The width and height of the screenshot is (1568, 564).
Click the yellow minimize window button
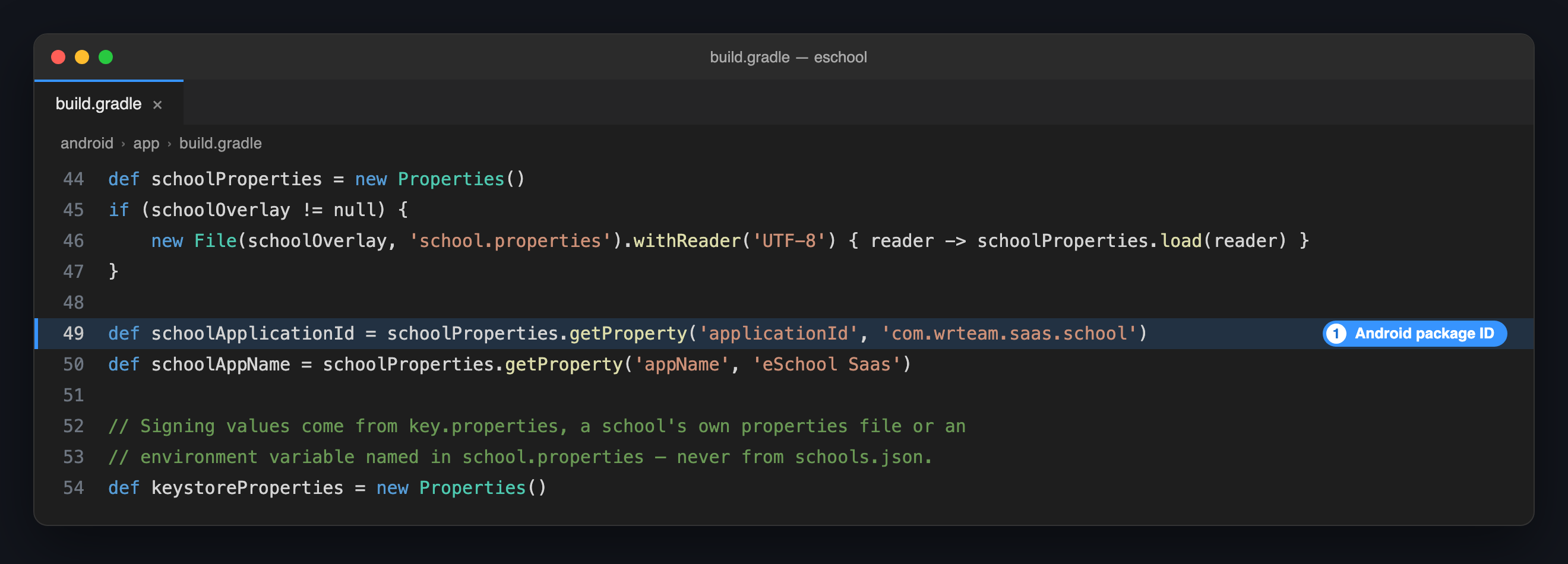(x=82, y=57)
